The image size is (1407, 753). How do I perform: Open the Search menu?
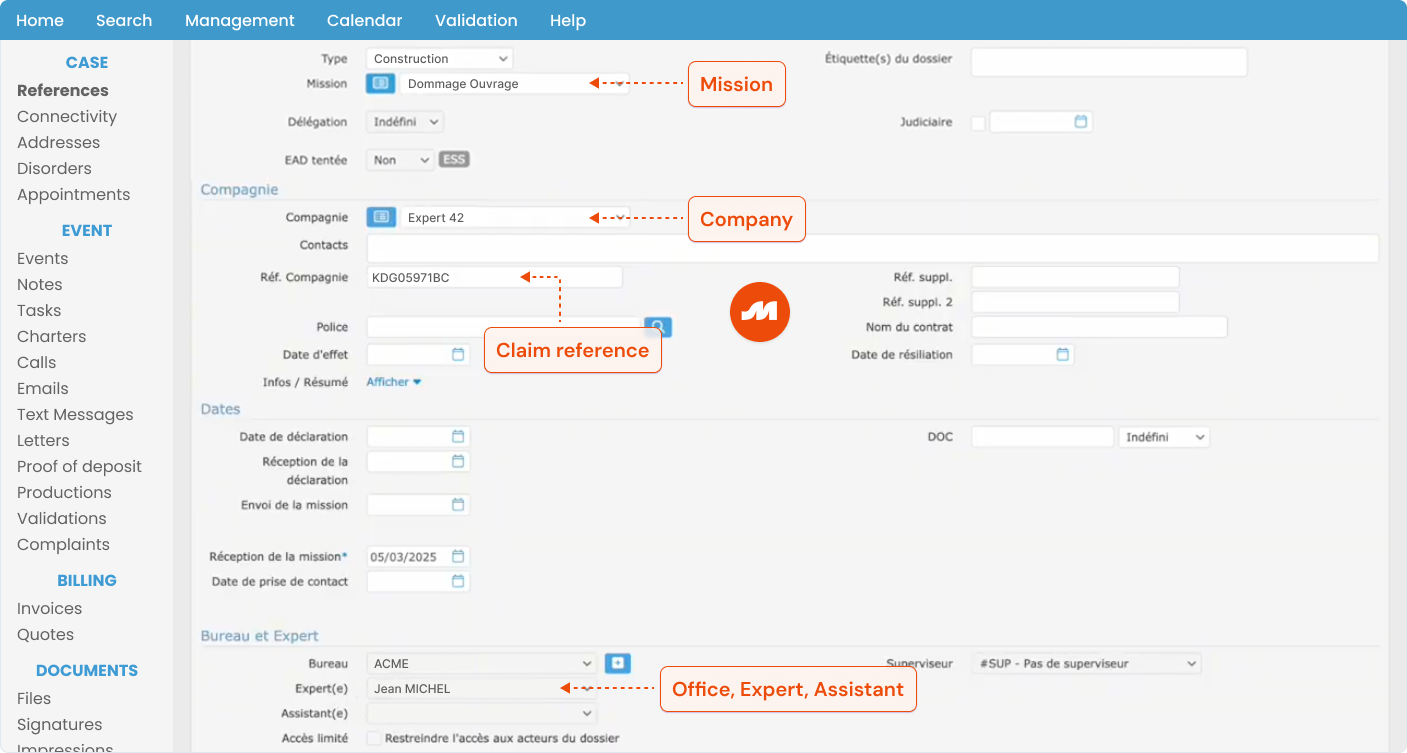click(124, 20)
